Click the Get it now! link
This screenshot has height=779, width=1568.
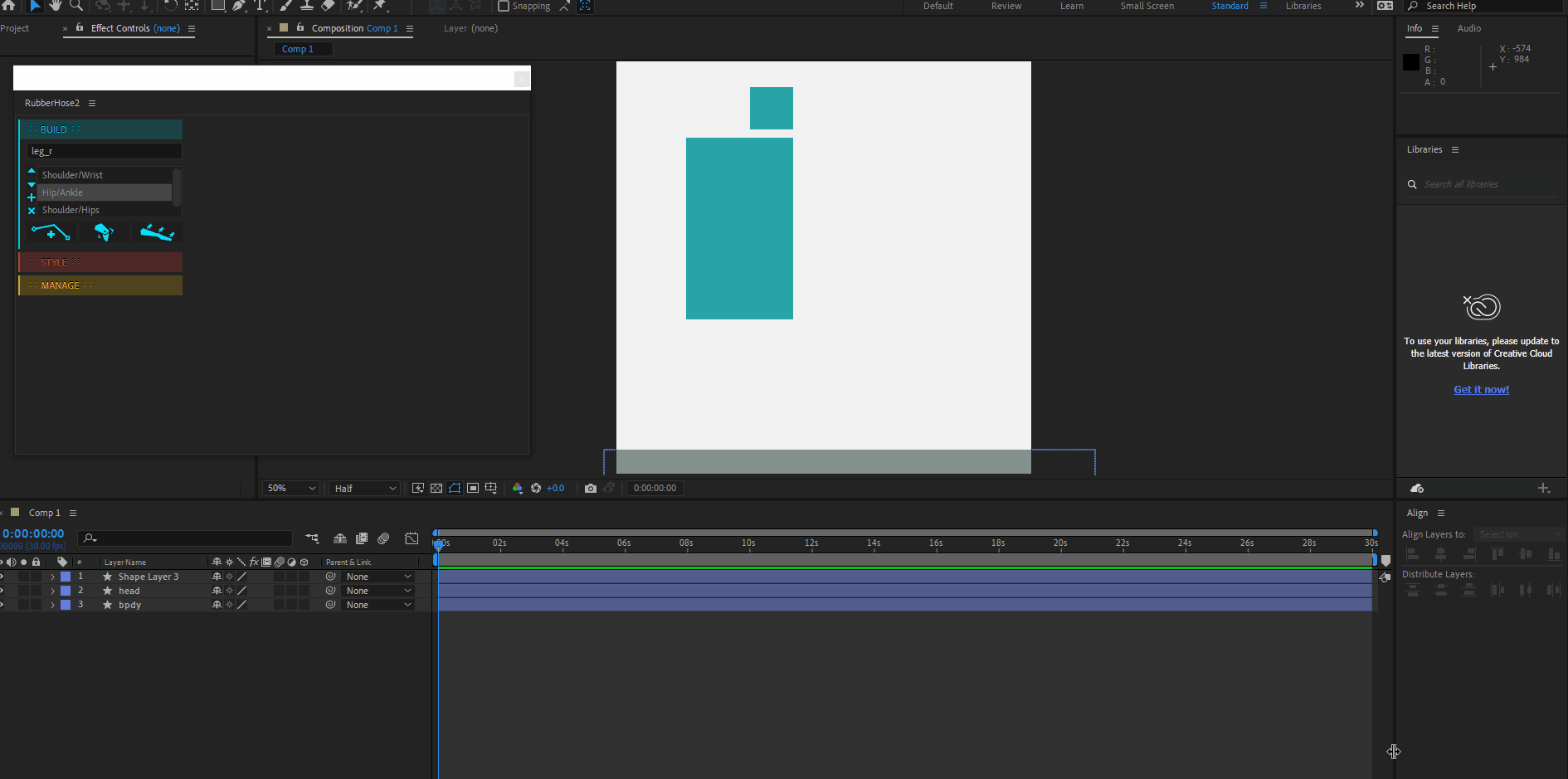1481,389
